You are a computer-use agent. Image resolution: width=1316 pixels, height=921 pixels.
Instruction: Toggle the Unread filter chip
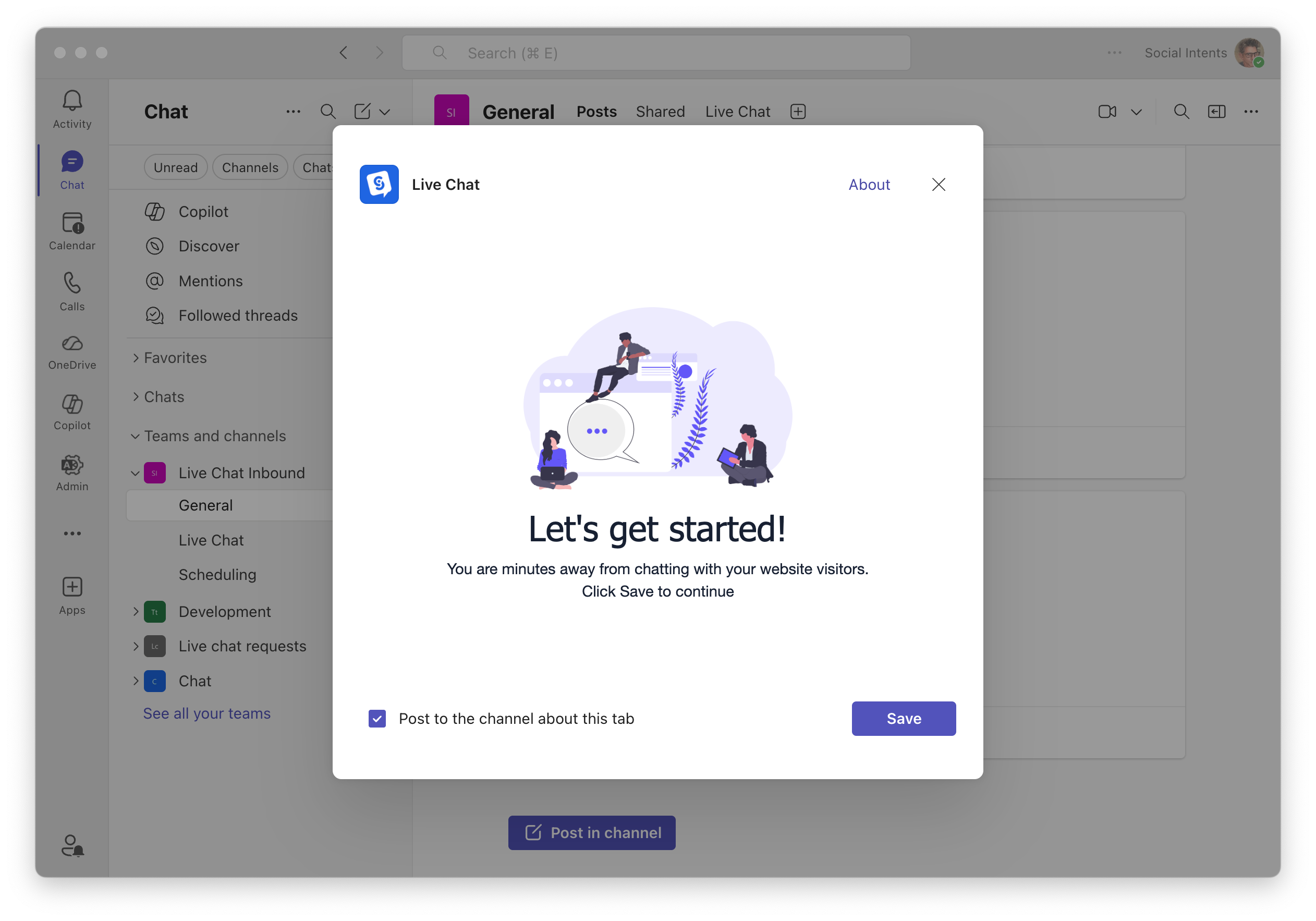click(175, 167)
